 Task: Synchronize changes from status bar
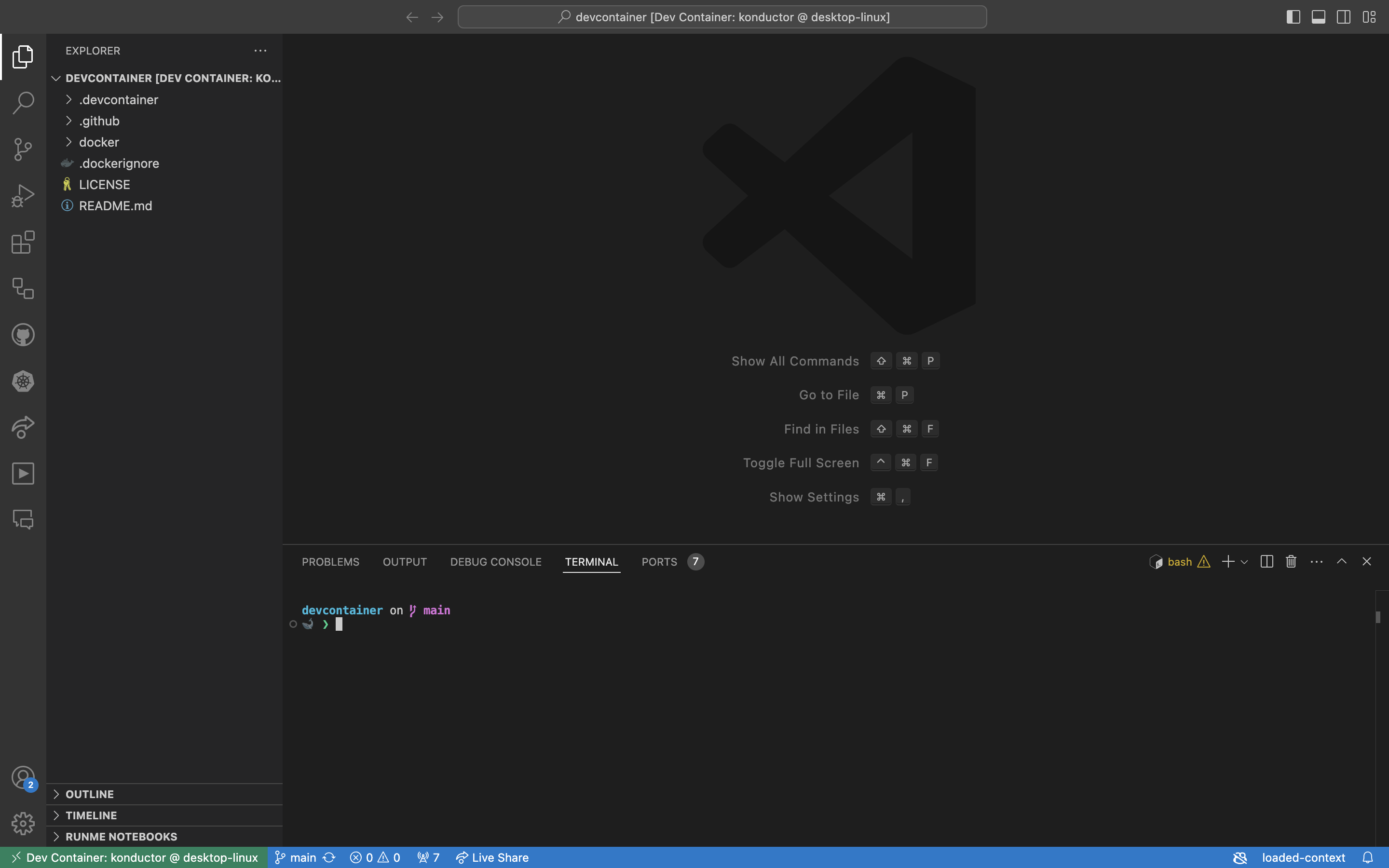[x=329, y=858]
